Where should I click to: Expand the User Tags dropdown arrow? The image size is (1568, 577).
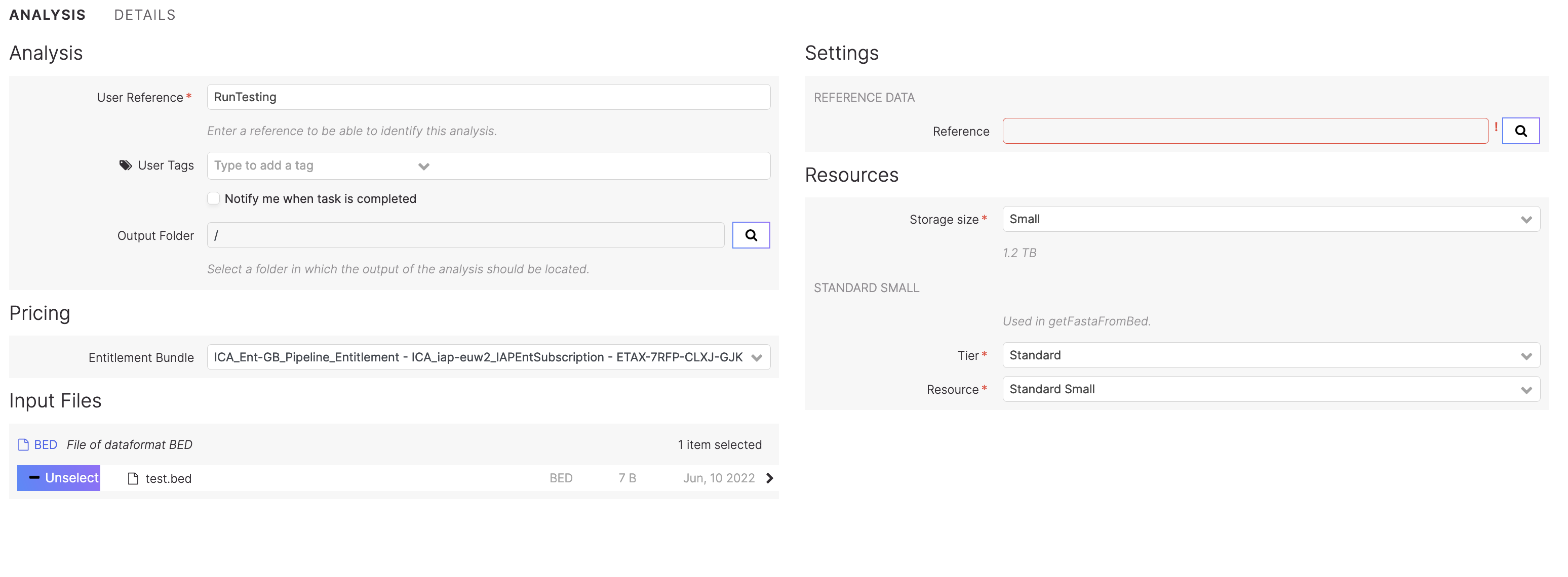point(424,166)
